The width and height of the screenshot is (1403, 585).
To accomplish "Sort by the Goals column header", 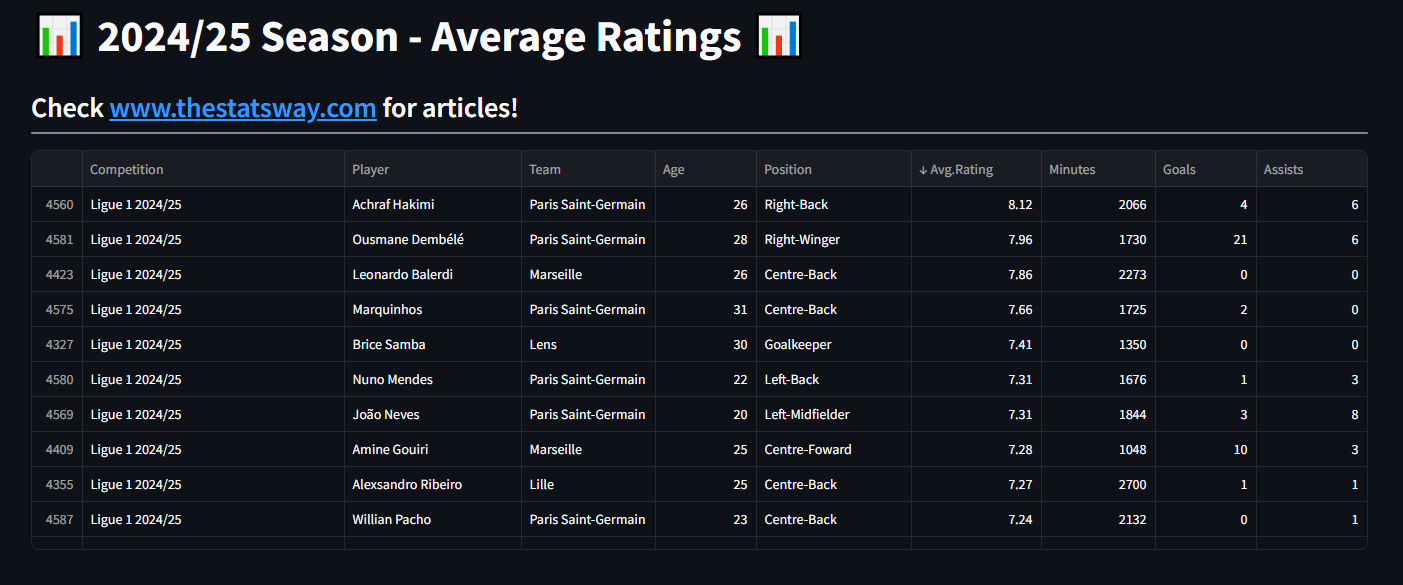I will (x=1206, y=169).
